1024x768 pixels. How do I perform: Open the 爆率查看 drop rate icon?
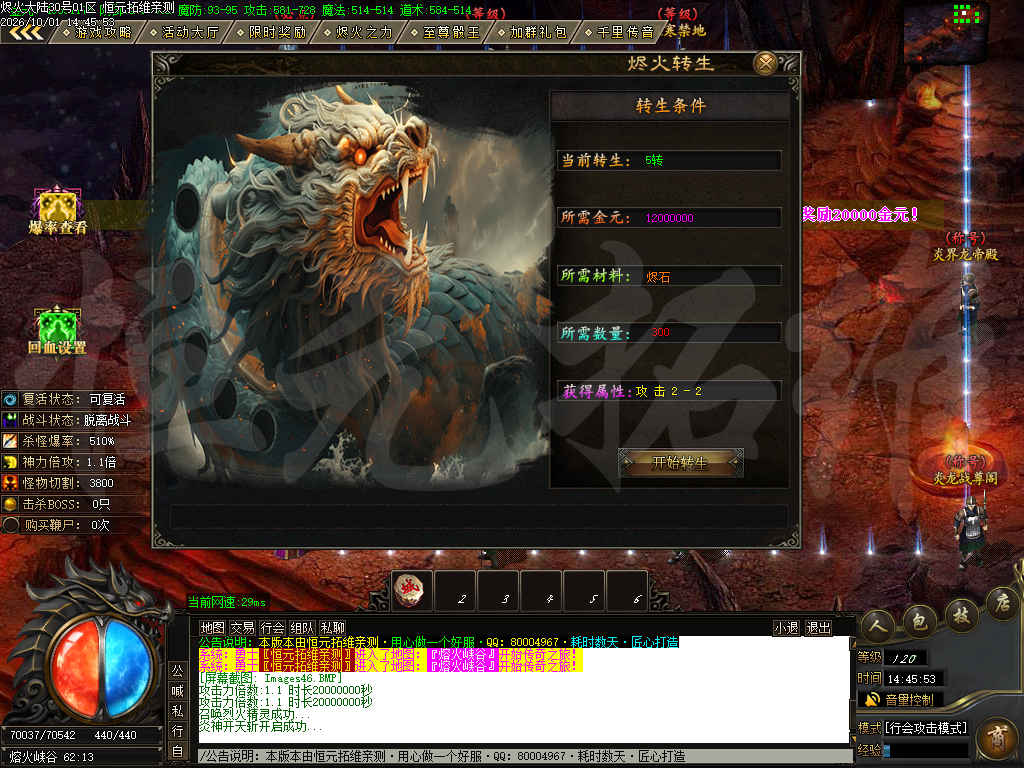click(57, 210)
